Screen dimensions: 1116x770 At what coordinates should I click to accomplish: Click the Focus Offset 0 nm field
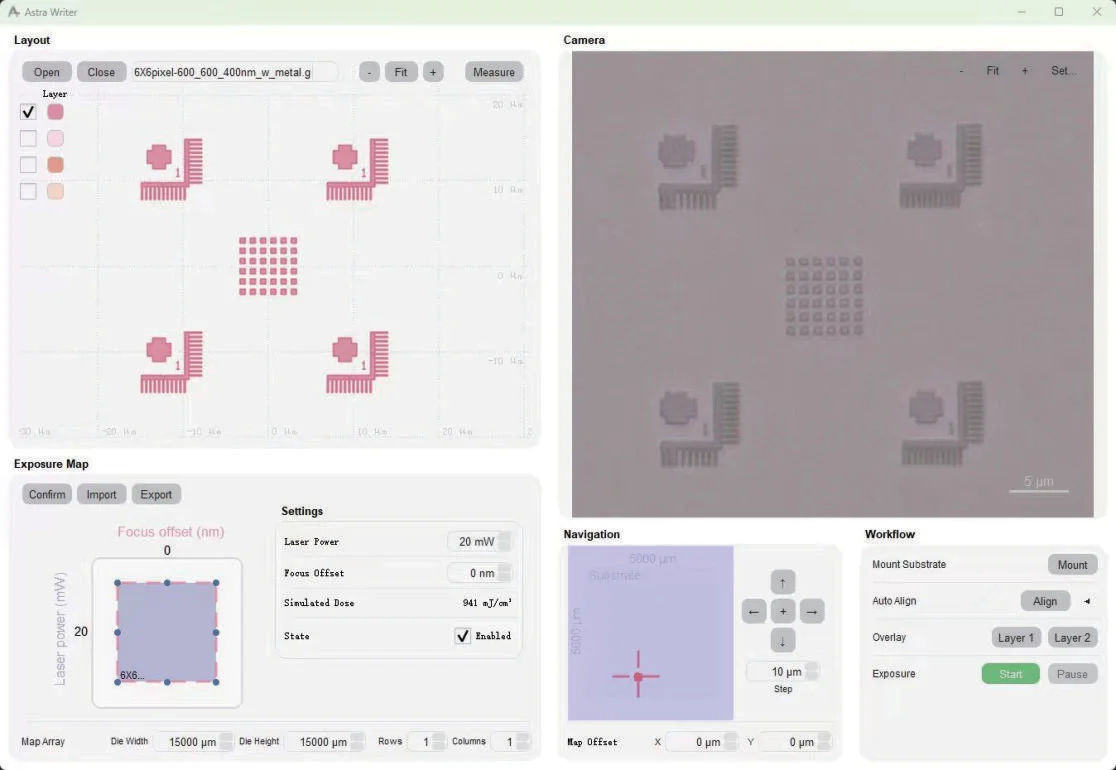[x=473, y=573]
